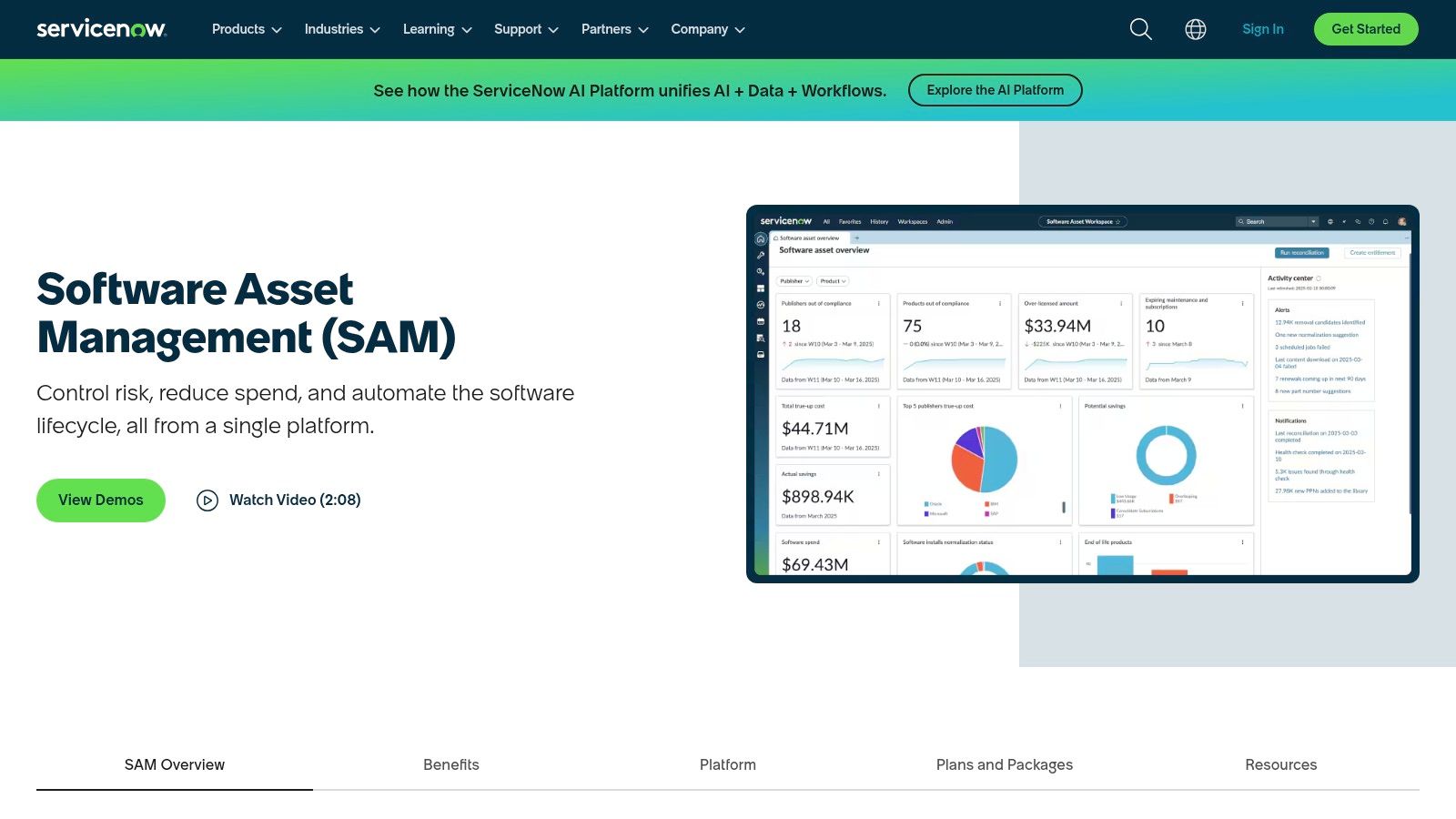Expand the Products menu
Image resolution: width=1456 pixels, height=819 pixels.
(247, 29)
